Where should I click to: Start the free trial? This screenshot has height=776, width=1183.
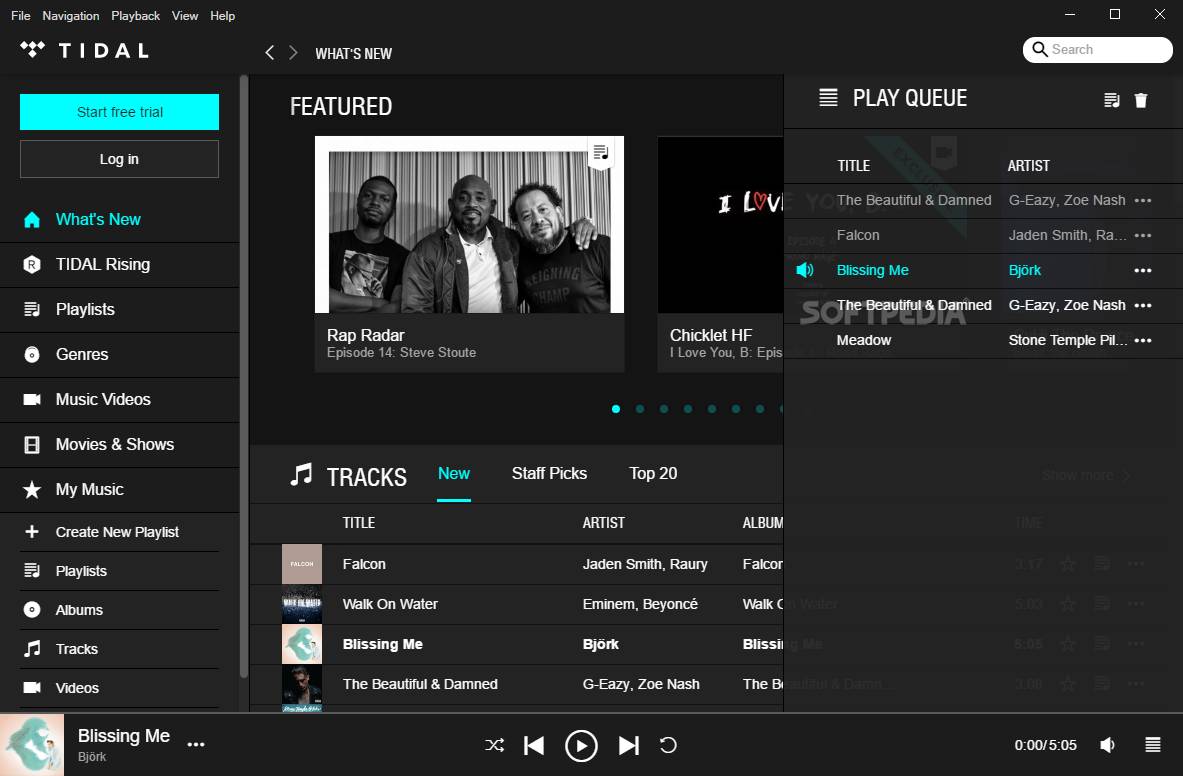[119, 112]
